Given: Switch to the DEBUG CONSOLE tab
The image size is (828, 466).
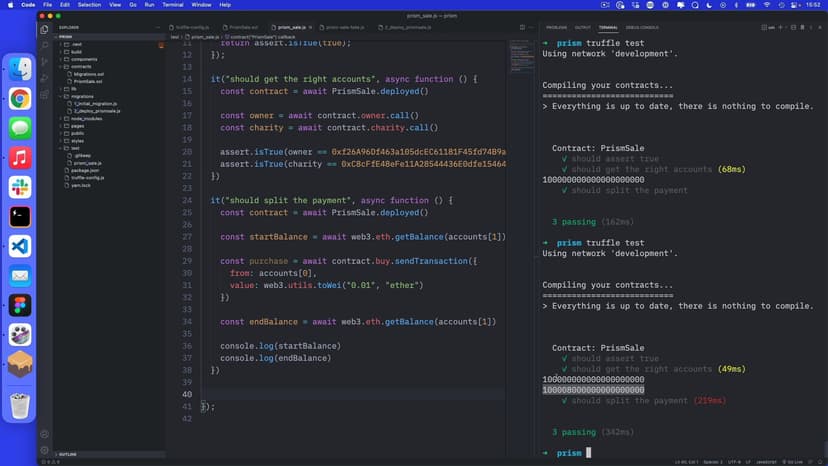Looking at the screenshot, I should coord(642,27).
